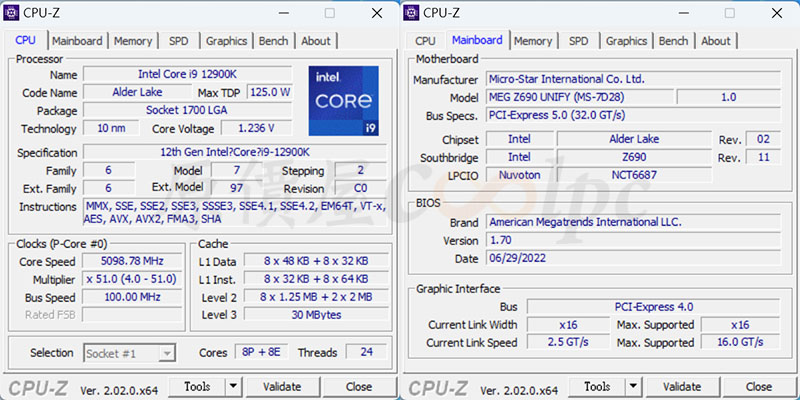Click the Code Name value Alder Lake
The width and height of the screenshot is (800, 400).
pyautogui.click(x=138, y=92)
